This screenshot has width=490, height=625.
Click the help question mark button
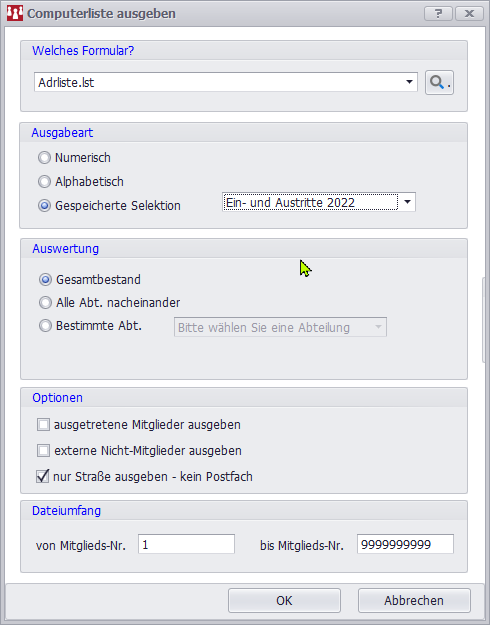pyautogui.click(x=438, y=14)
